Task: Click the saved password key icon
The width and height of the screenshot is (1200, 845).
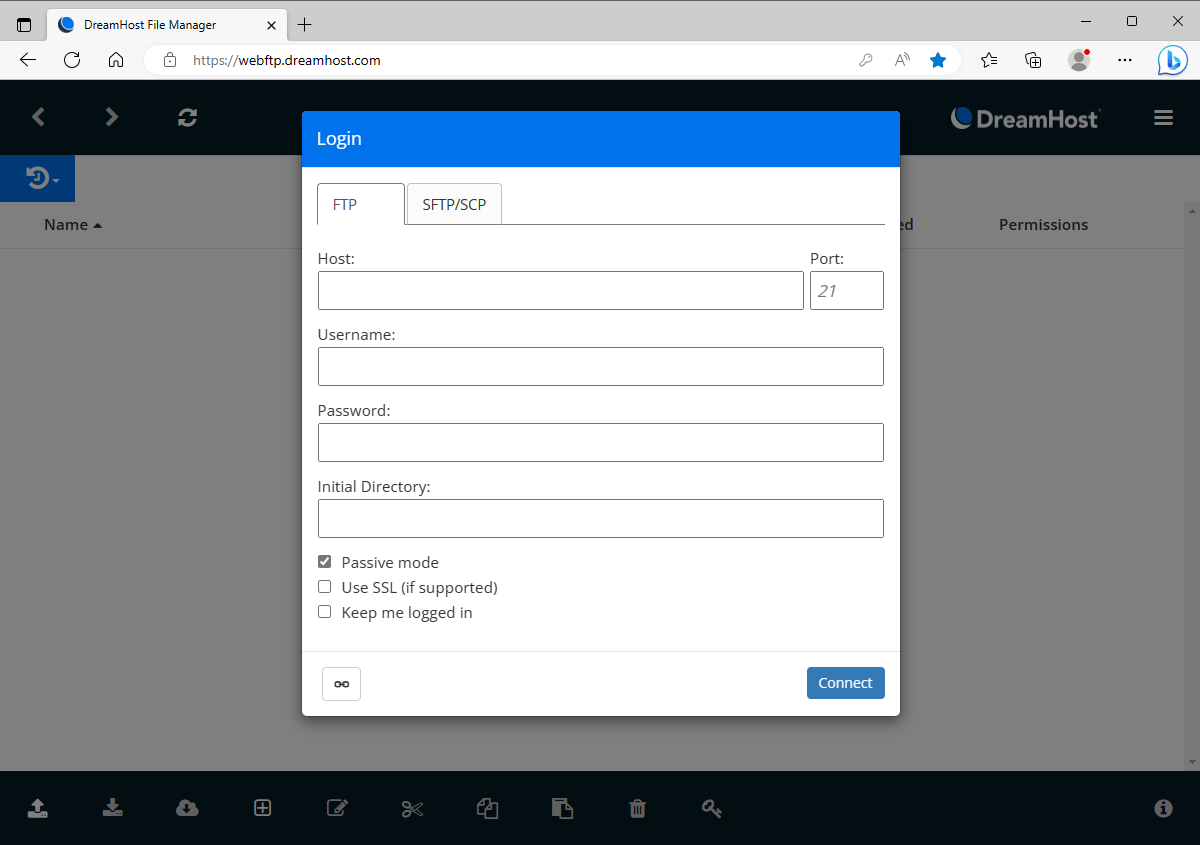Action: (x=866, y=60)
